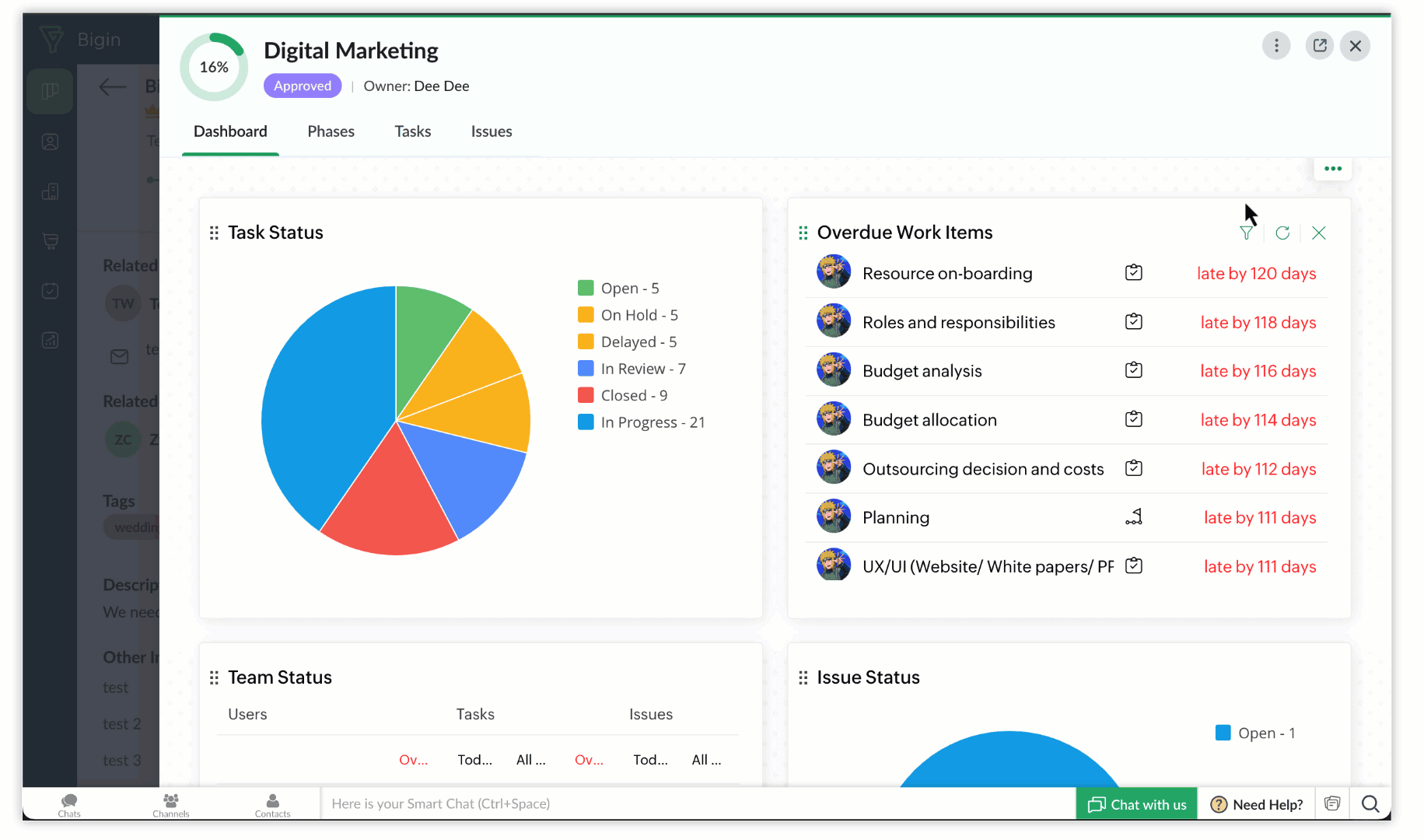This screenshot has width=1424, height=840.
Task: Refresh the Overdue Work Items widget
Action: click(1282, 233)
